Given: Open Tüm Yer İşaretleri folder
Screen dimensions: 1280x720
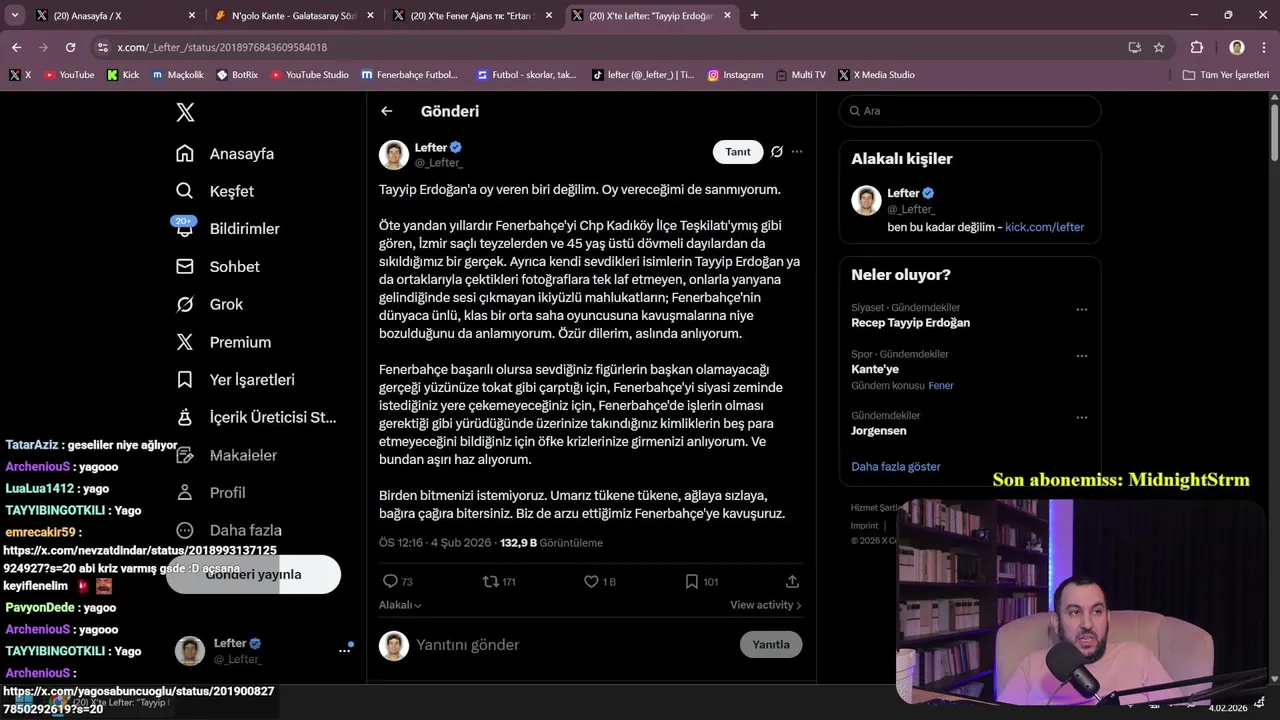Looking at the screenshot, I should [1226, 75].
